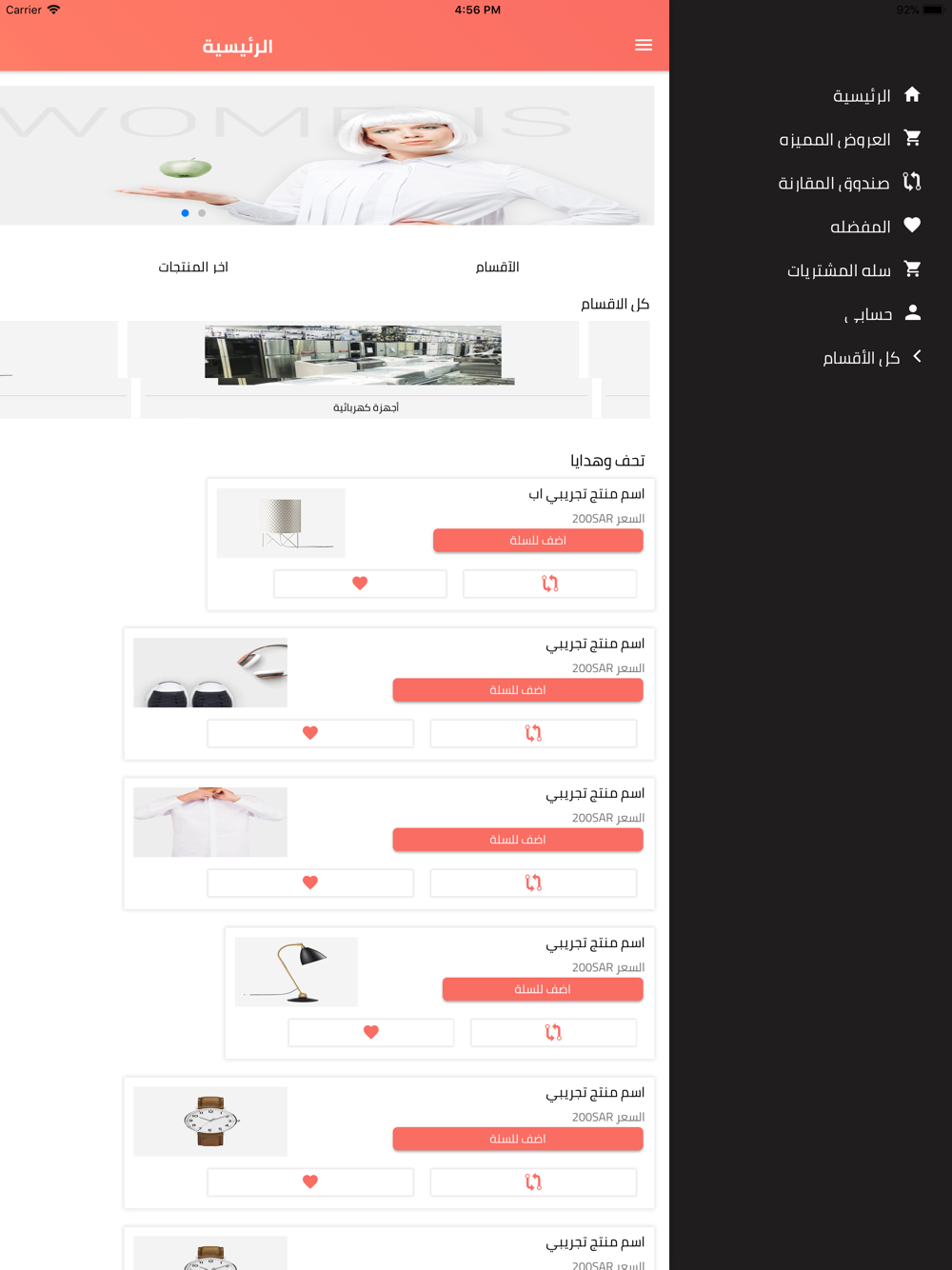Open سله المشتريات cart icon in sidebar
This screenshot has height=1270, width=952.
coord(912,268)
